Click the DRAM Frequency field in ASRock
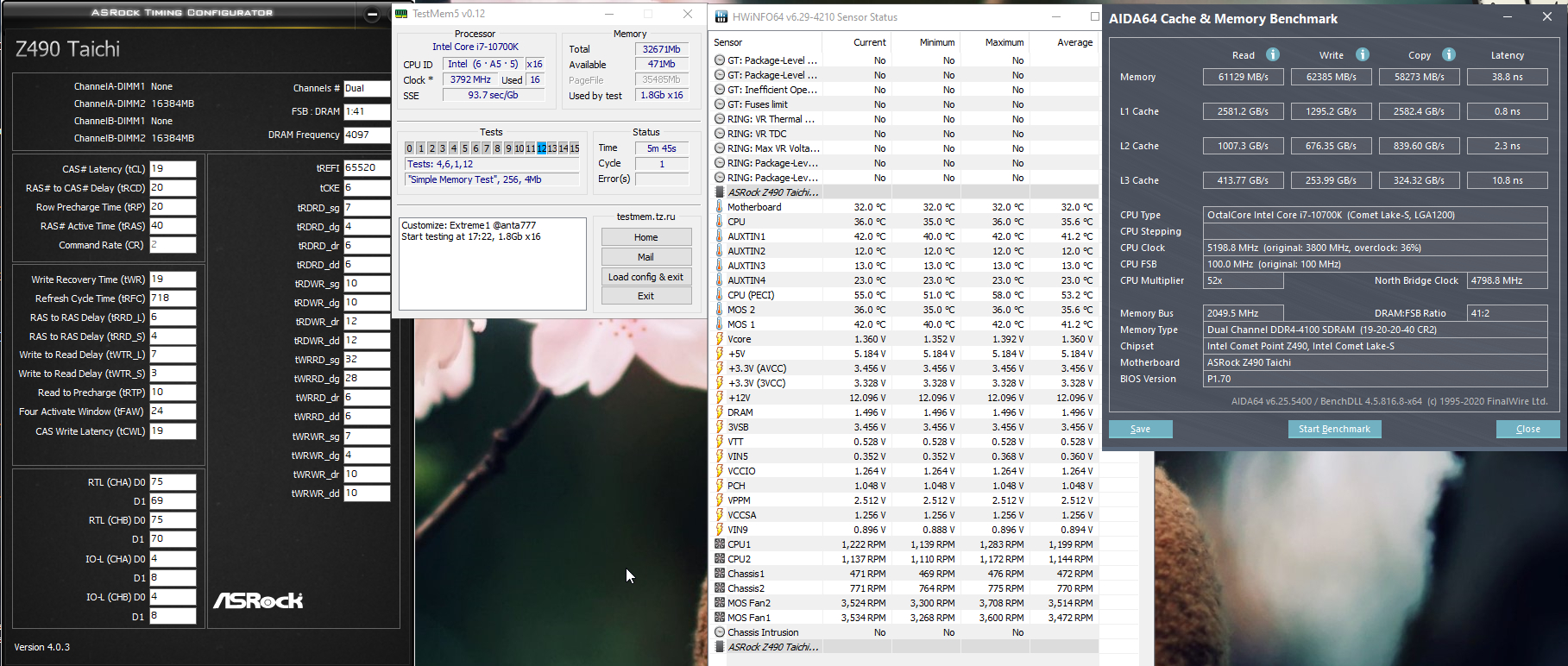Screen dimensions: 1568x666 (367, 135)
